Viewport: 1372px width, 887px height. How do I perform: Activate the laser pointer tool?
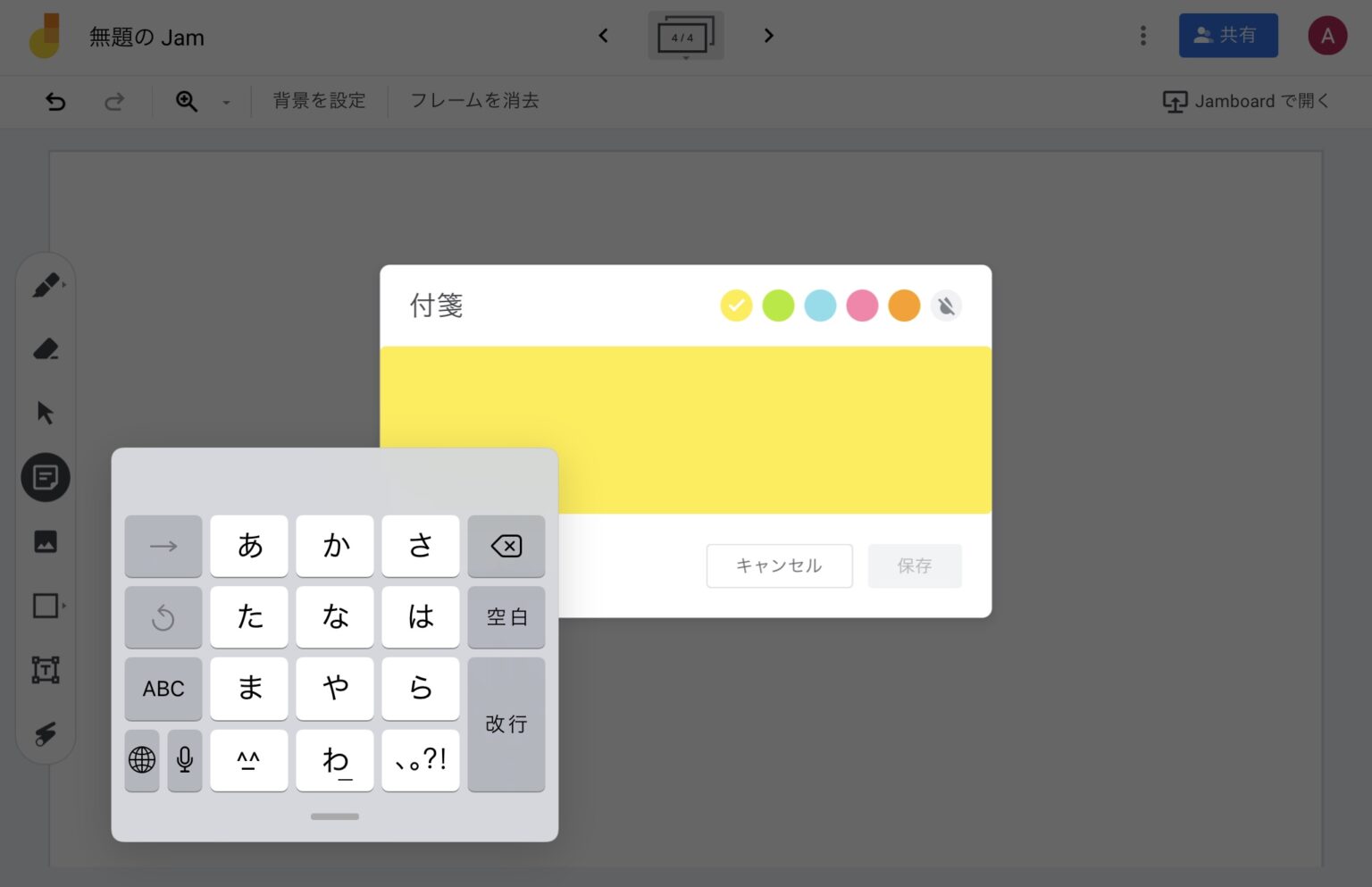46,734
